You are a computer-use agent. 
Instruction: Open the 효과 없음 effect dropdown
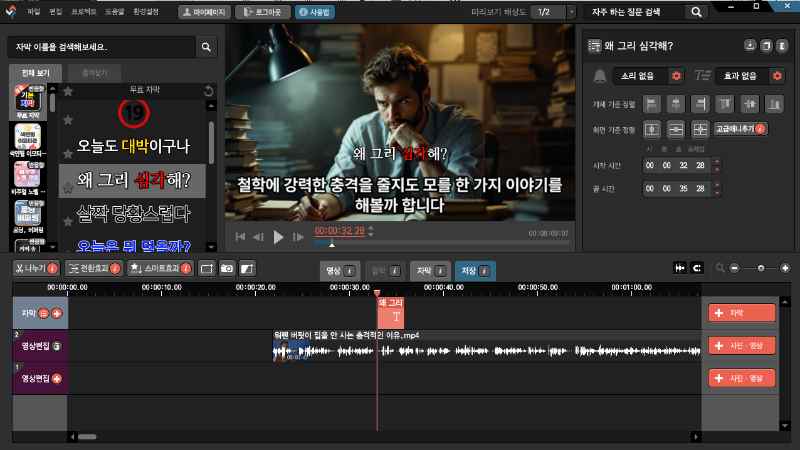(741, 76)
